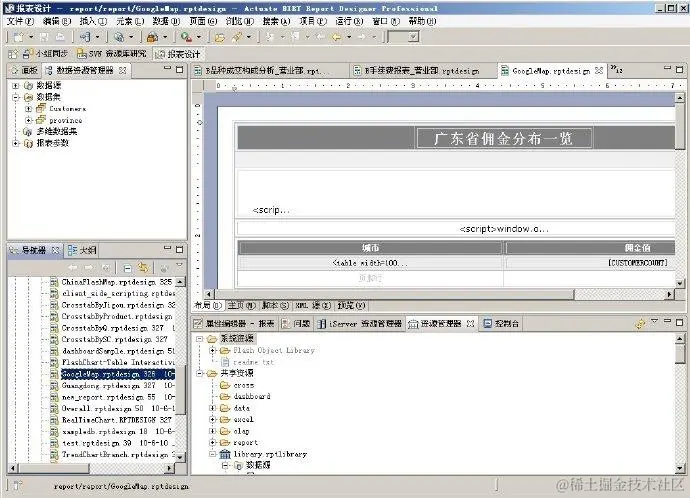The image size is (690, 498).
Task: Switch to the SVN 资源库研究 perspective
Action: 112,54
